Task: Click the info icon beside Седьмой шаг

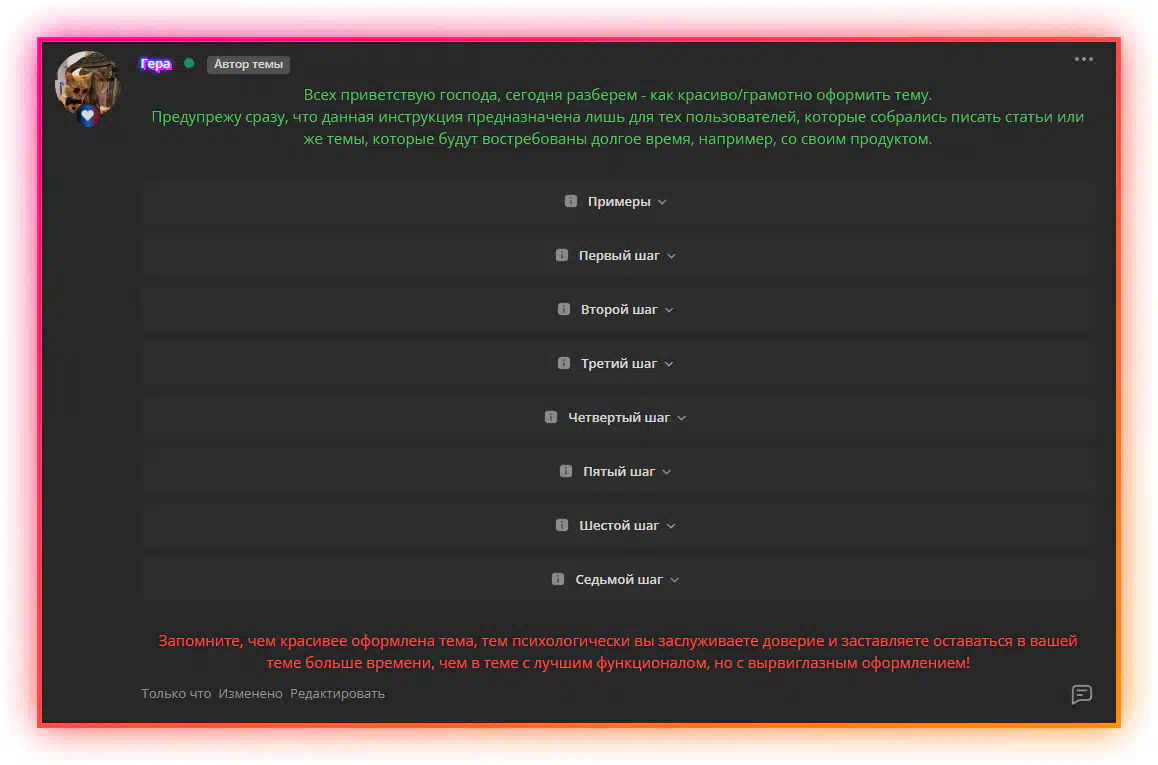Action: tap(558, 579)
